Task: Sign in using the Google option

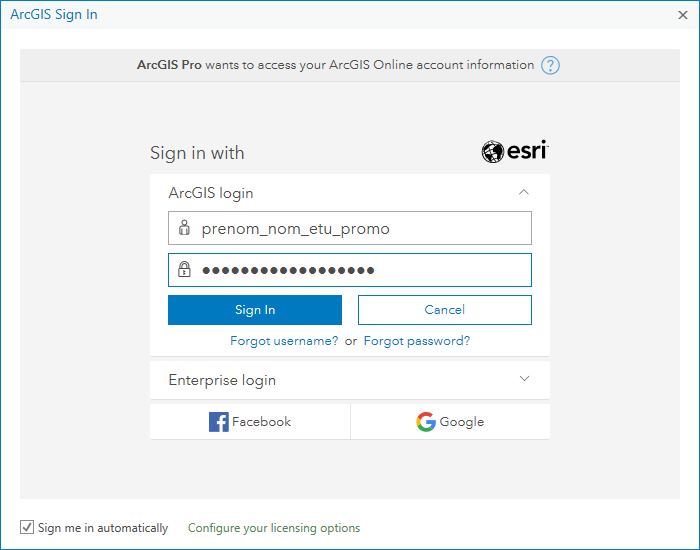Action: click(x=450, y=422)
